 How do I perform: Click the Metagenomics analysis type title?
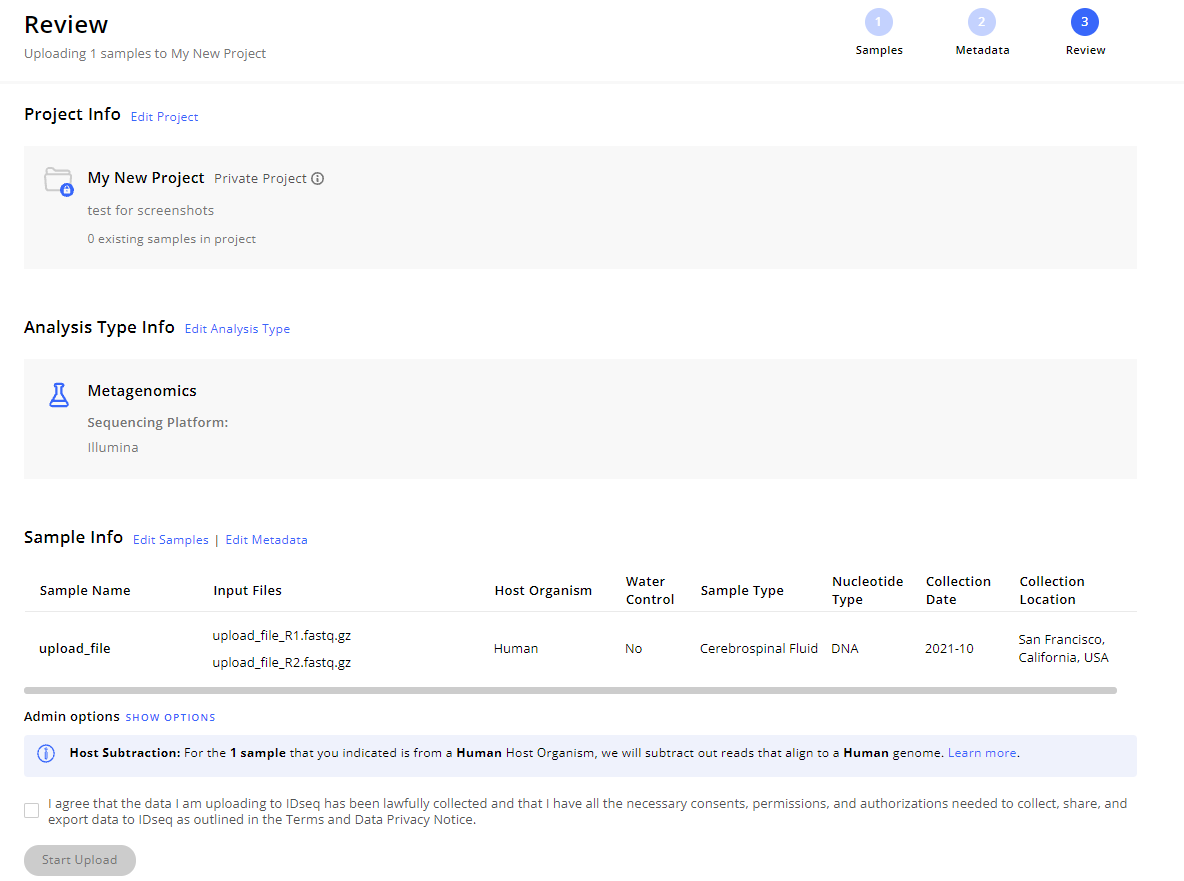click(142, 391)
